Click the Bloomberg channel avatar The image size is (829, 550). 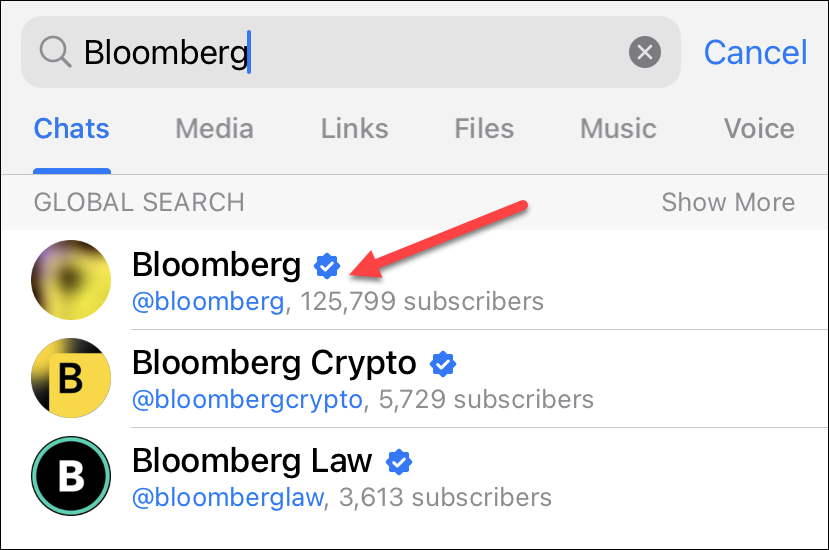click(x=71, y=280)
